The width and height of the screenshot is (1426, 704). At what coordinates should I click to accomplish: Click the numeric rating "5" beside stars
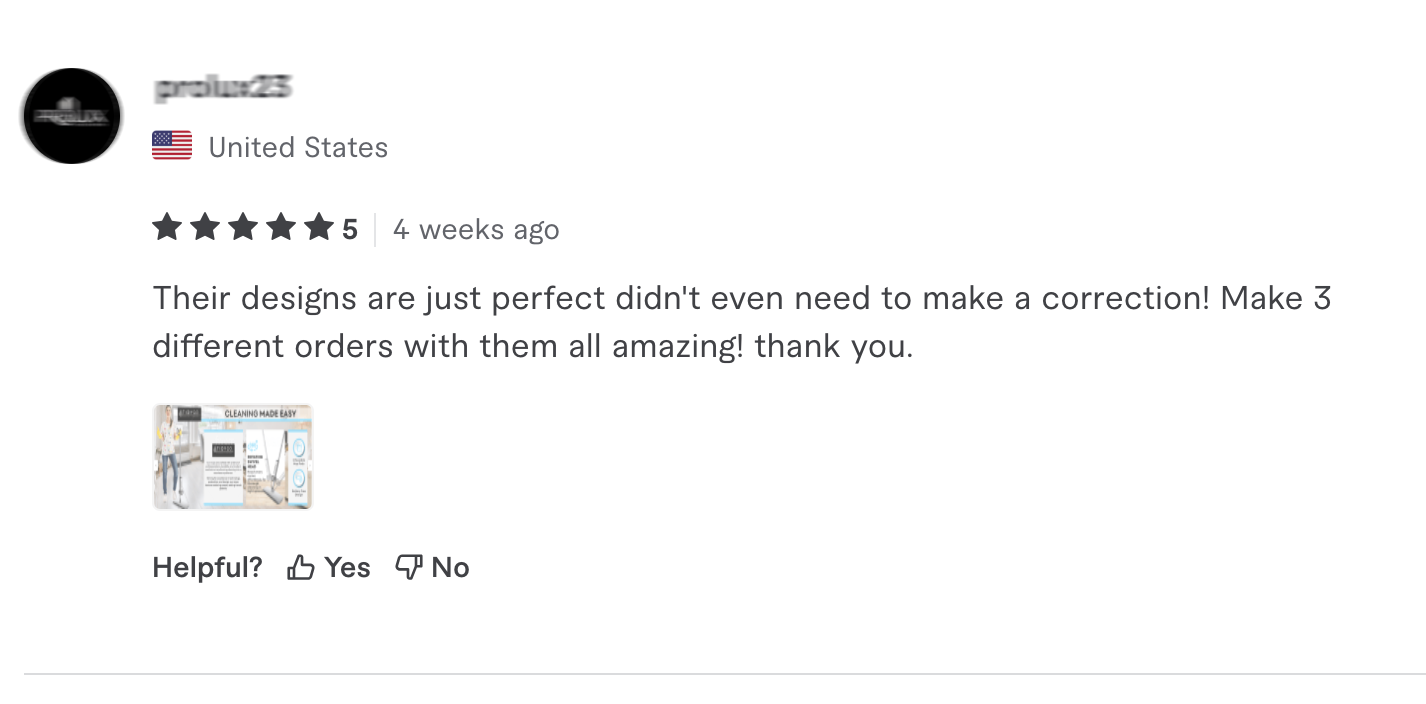349,230
